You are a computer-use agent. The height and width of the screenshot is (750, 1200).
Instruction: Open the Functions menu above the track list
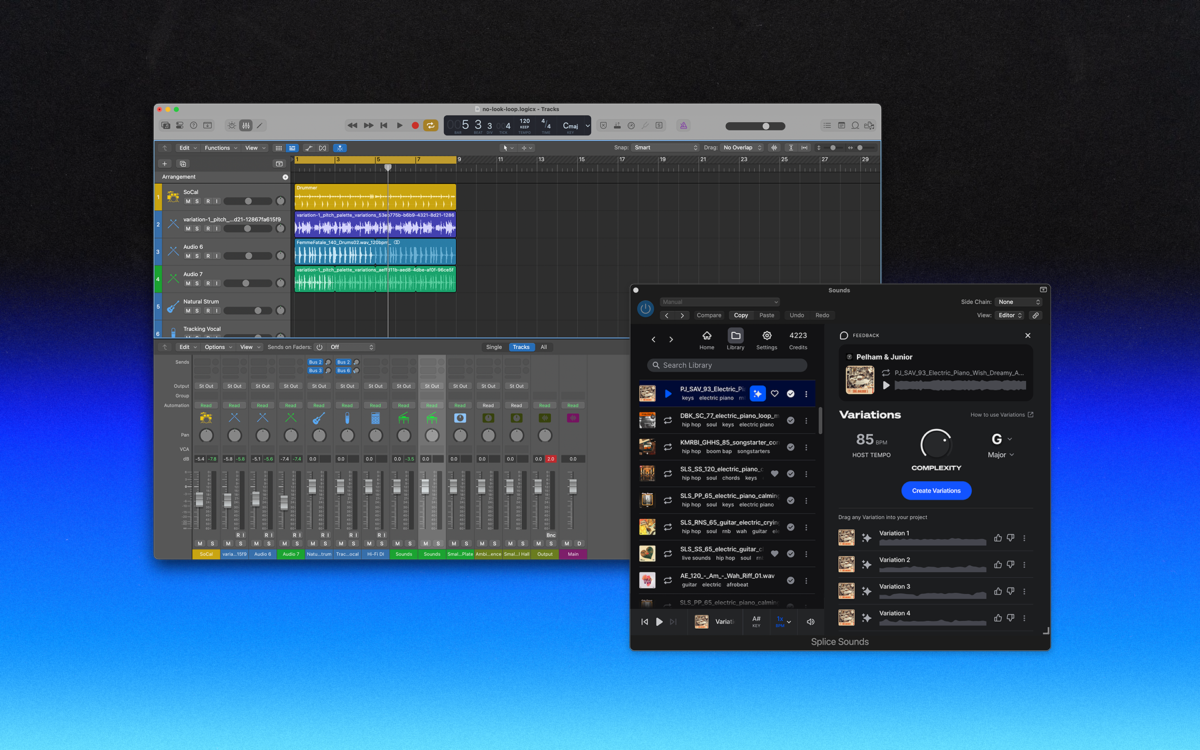coord(217,148)
